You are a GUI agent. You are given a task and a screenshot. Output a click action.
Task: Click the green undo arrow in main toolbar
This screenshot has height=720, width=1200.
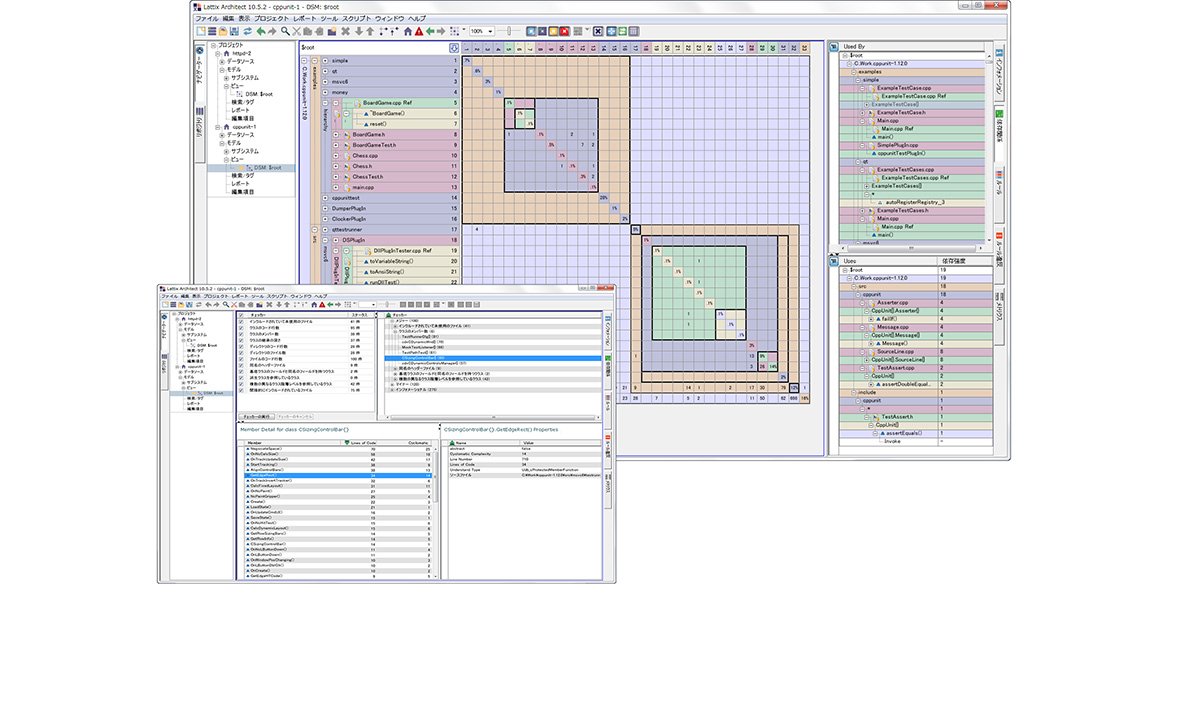[260, 31]
